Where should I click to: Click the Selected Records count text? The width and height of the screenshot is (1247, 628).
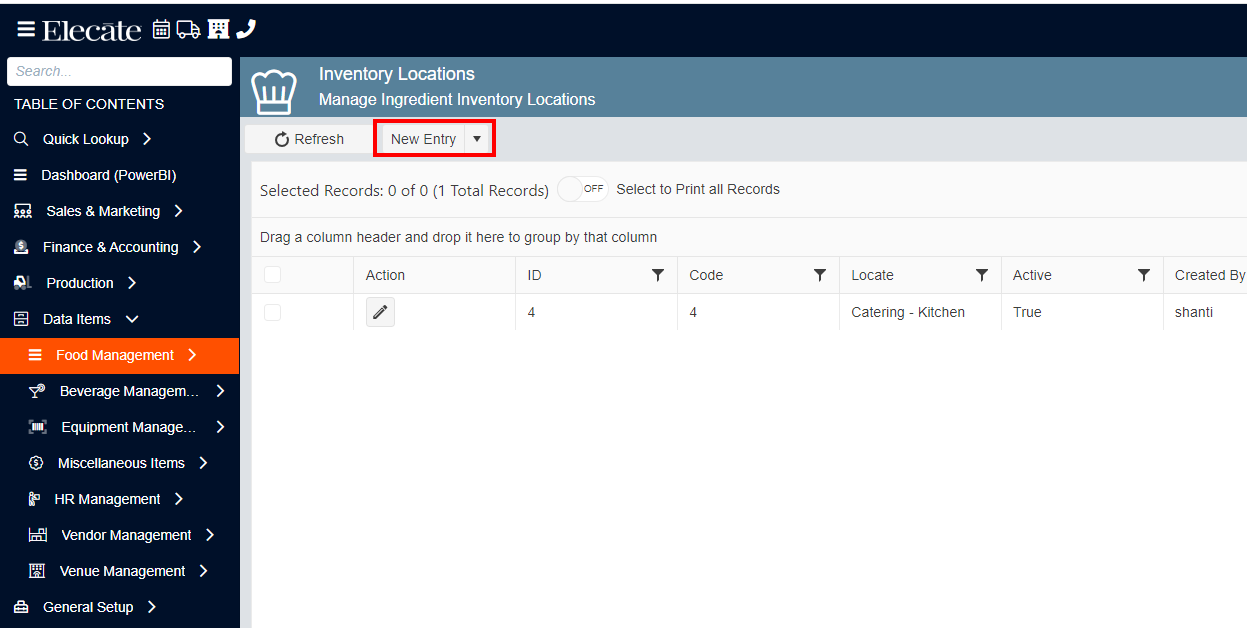[x=404, y=190]
